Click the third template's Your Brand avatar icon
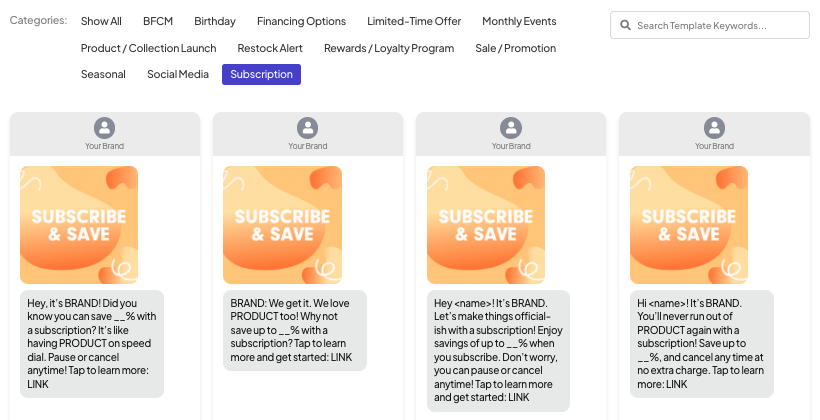Screen dimensions: 820x420 511,128
